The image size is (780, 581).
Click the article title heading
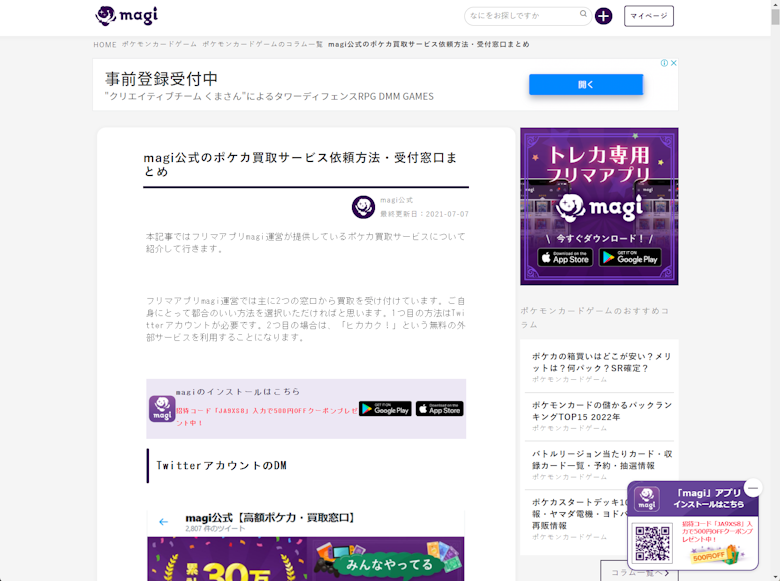pos(300,165)
